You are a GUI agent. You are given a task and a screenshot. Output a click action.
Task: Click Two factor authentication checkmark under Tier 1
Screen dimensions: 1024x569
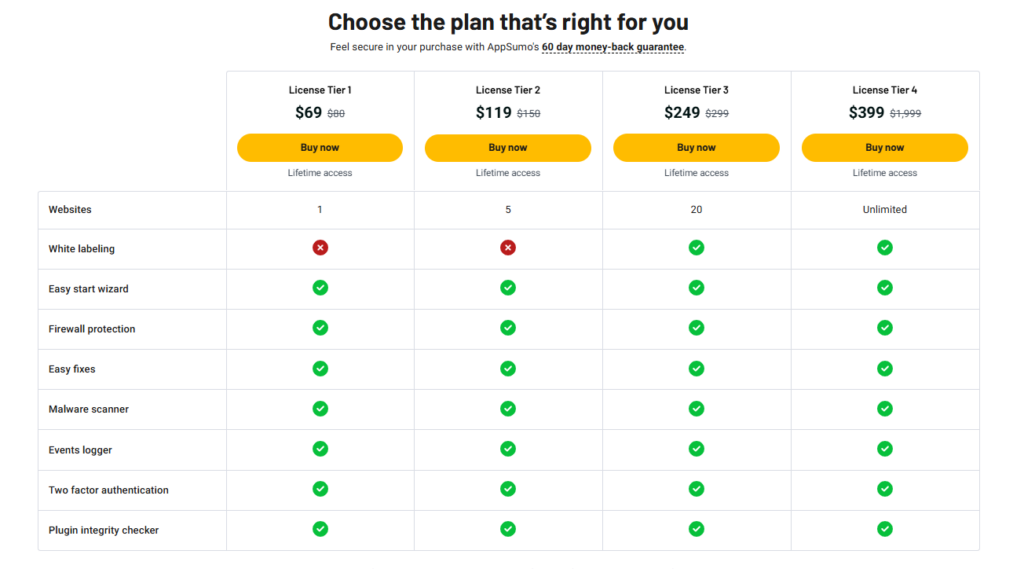(x=320, y=489)
